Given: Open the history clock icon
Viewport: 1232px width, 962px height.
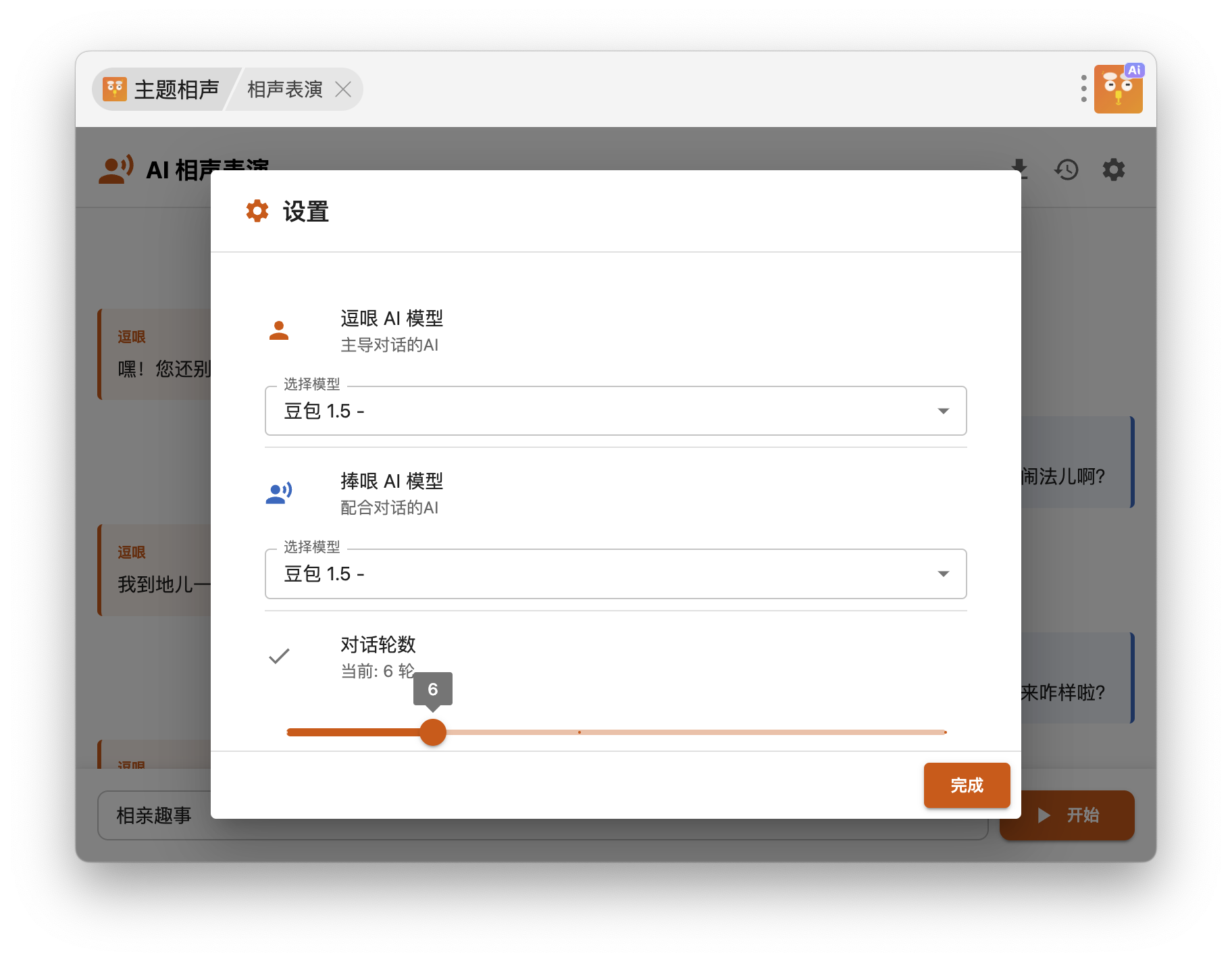Looking at the screenshot, I should coord(1067,169).
